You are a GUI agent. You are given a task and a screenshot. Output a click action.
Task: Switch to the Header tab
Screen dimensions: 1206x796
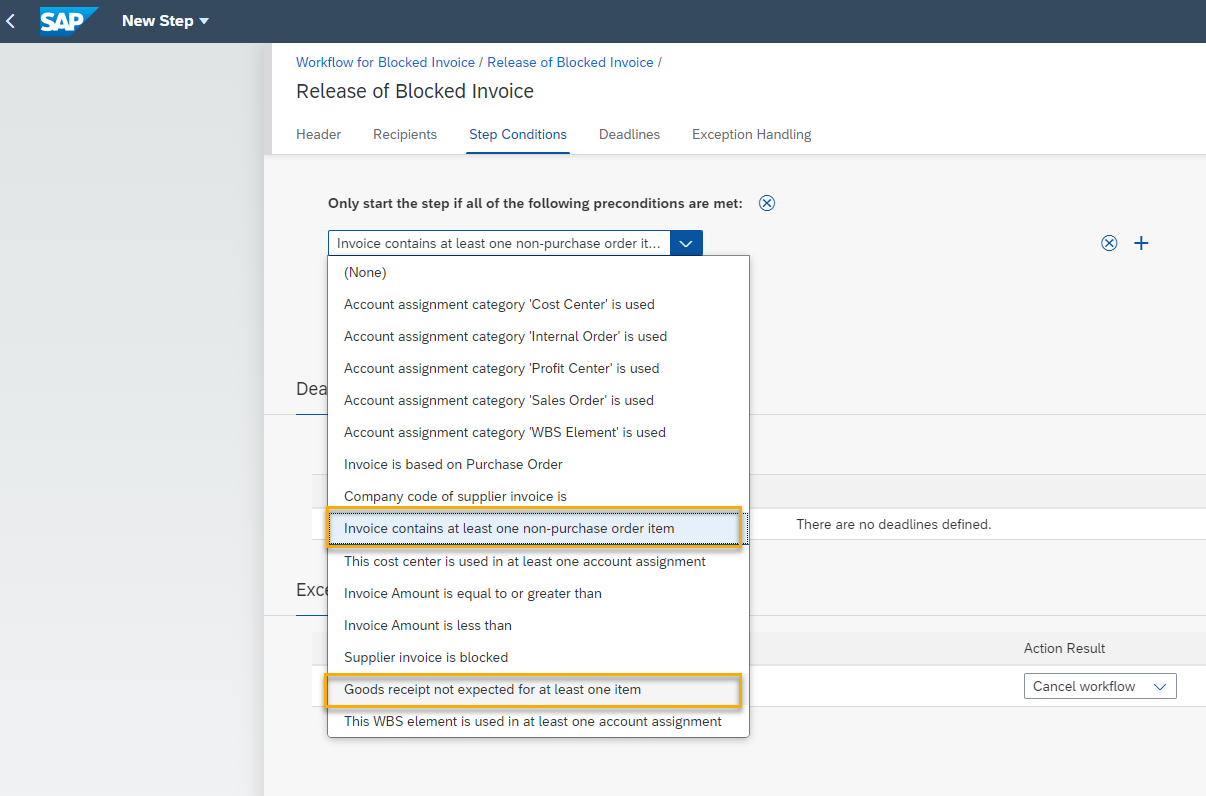[x=318, y=134]
